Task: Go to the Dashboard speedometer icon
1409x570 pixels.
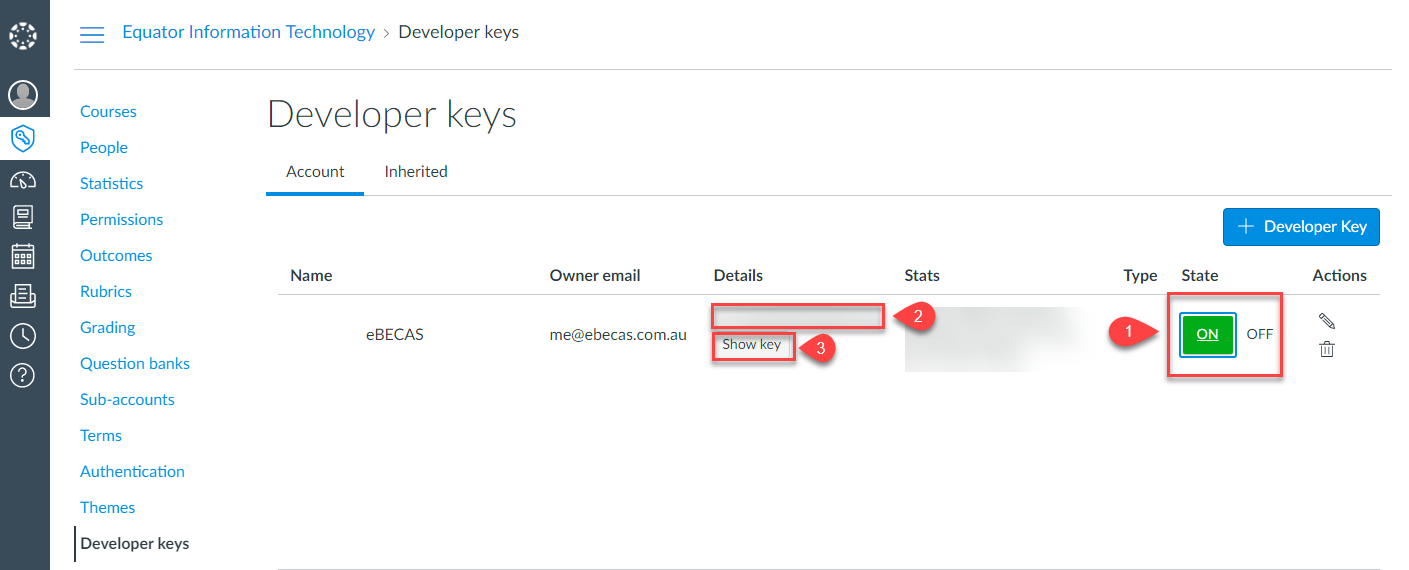Action: (22, 180)
